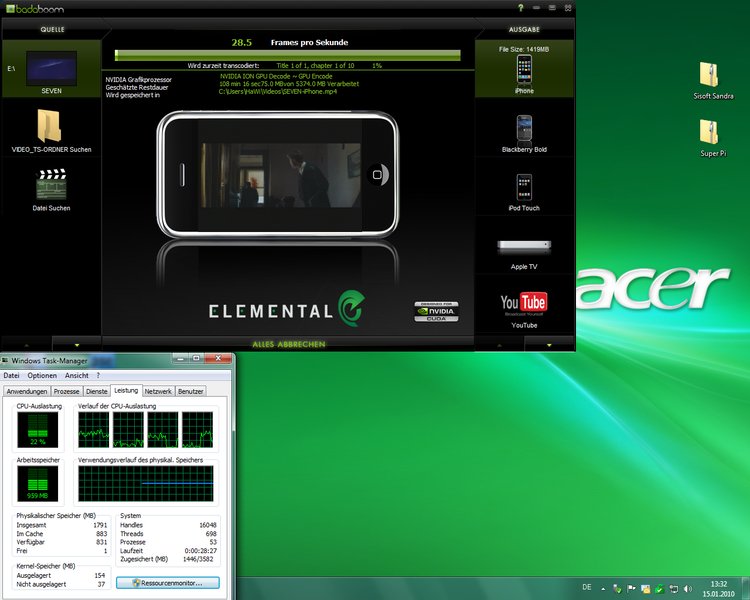Click network tray icon

tap(673, 589)
